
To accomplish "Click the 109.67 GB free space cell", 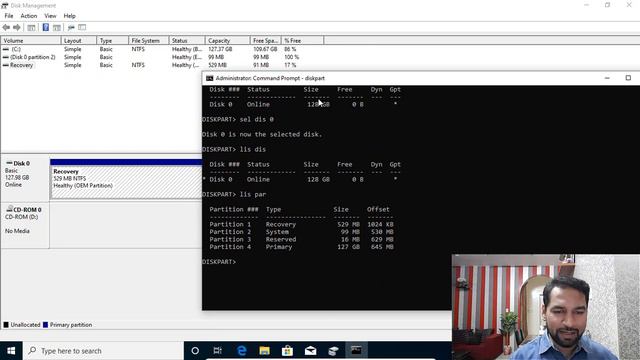I will [x=265, y=49].
